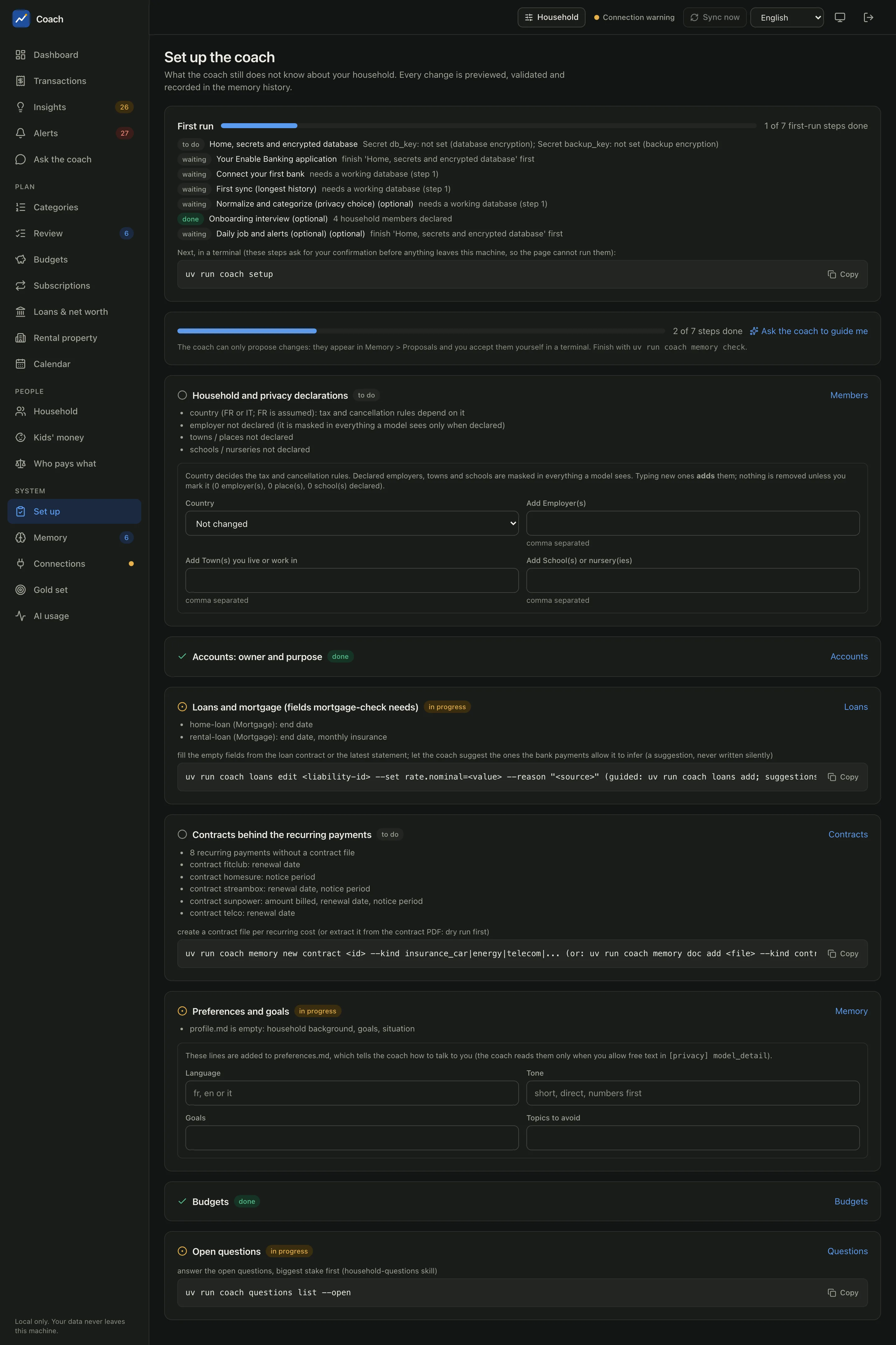Image resolution: width=896 pixels, height=1345 pixels.
Task: Copy the questions list --open command
Action: click(x=843, y=1292)
